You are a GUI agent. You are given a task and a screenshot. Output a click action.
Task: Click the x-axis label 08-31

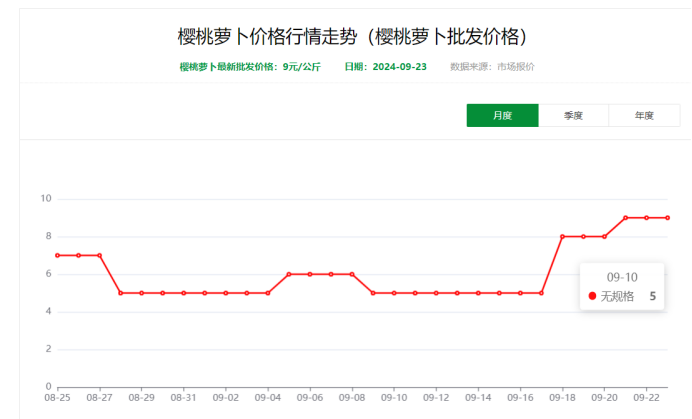tap(184, 398)
